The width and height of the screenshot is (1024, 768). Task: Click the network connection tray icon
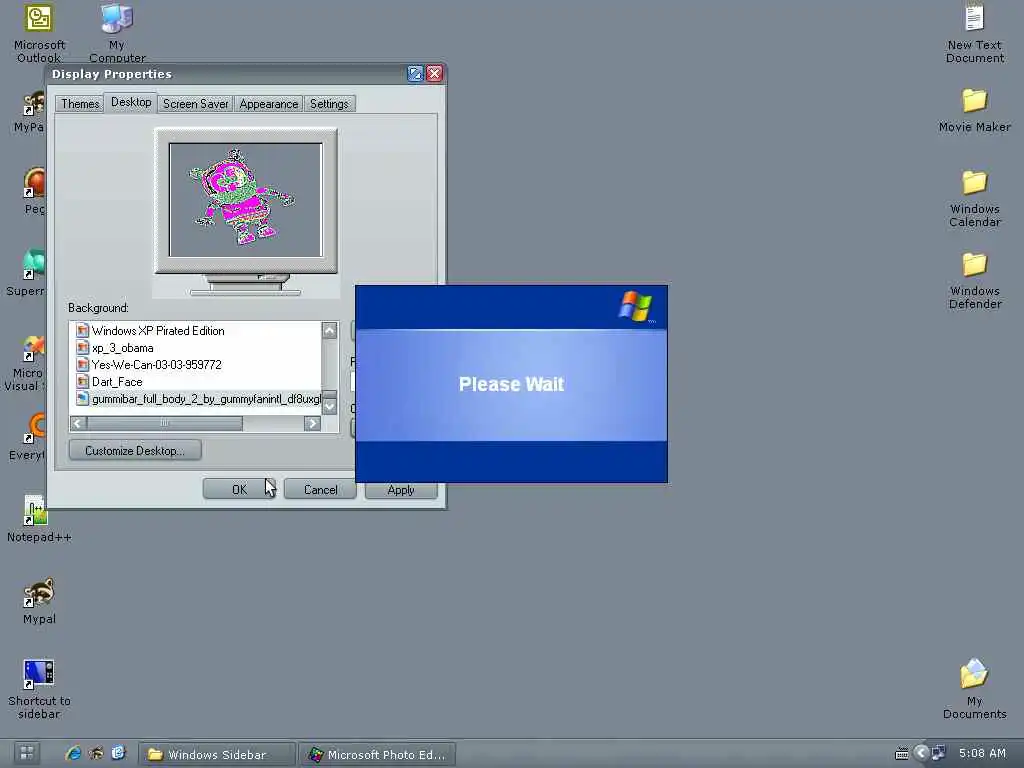coord(938,754)
